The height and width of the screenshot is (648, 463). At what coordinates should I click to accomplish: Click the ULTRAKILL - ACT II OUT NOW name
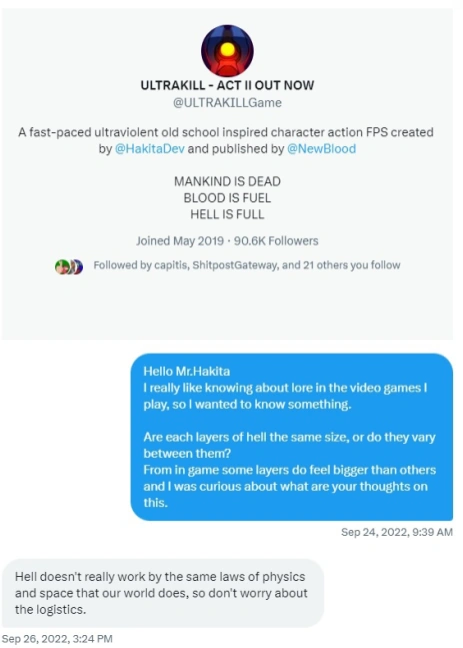(x=227, y=85)
